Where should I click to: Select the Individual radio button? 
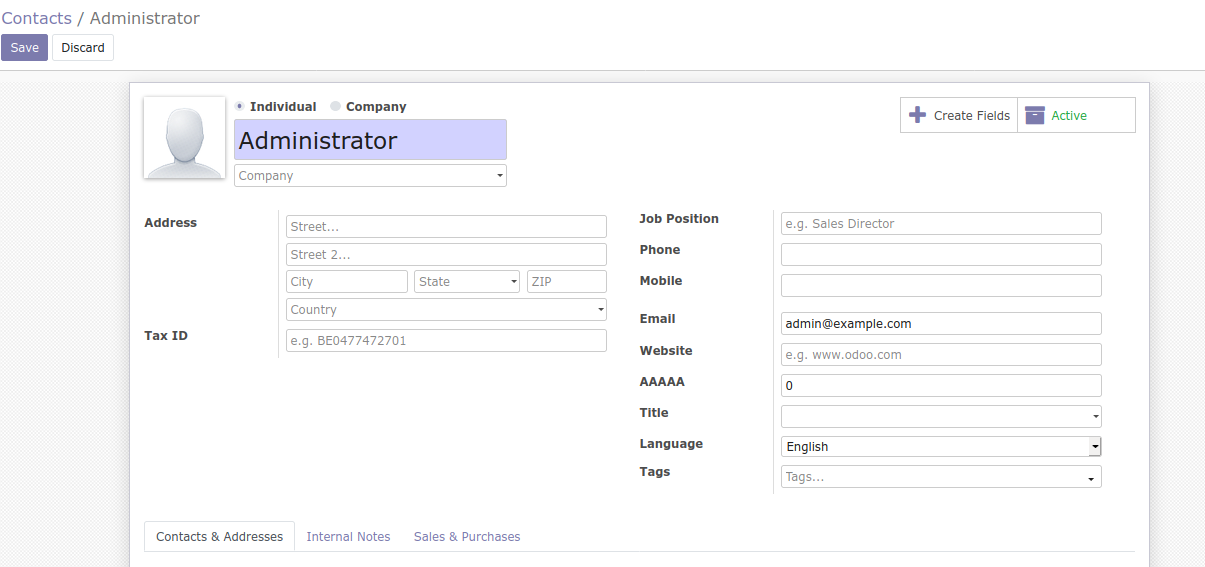coord(239,106)
